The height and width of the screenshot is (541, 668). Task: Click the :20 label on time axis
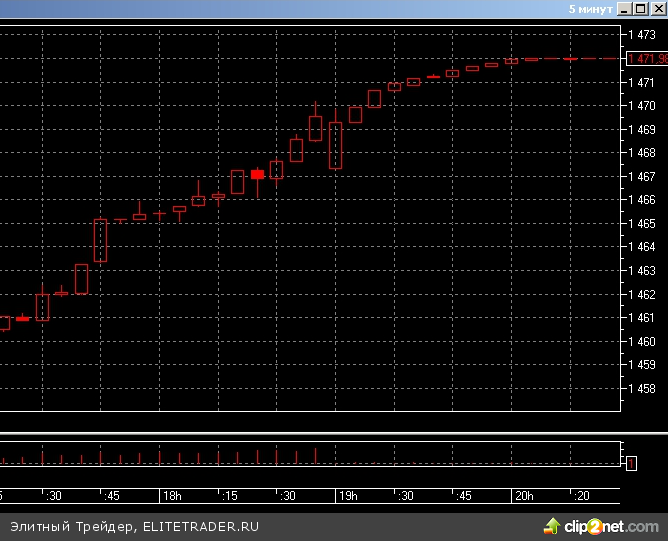[x=581, y=496]
